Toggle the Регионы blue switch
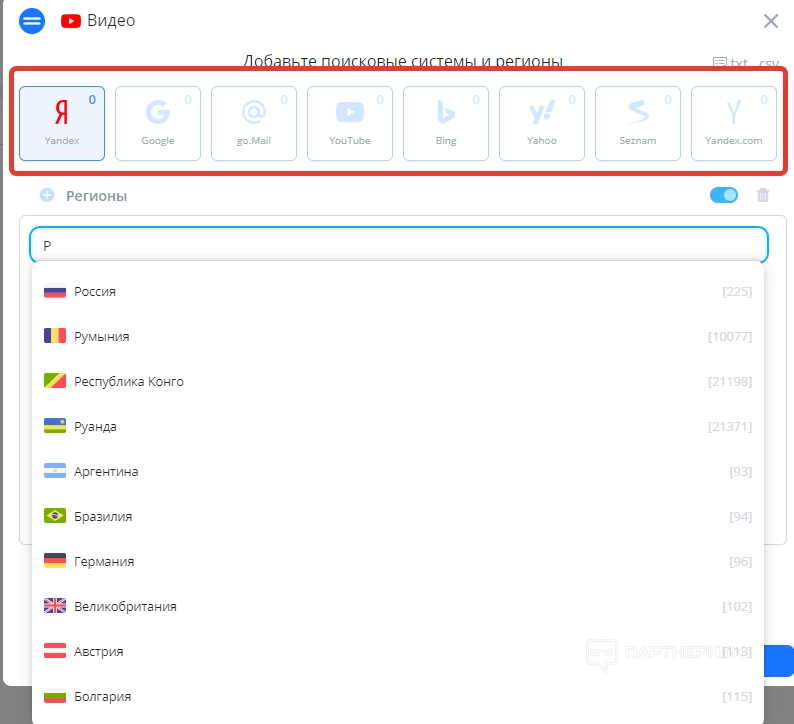The width and height of the screenshot is (794, 724). pyautogui.click(x=724, y=195)
